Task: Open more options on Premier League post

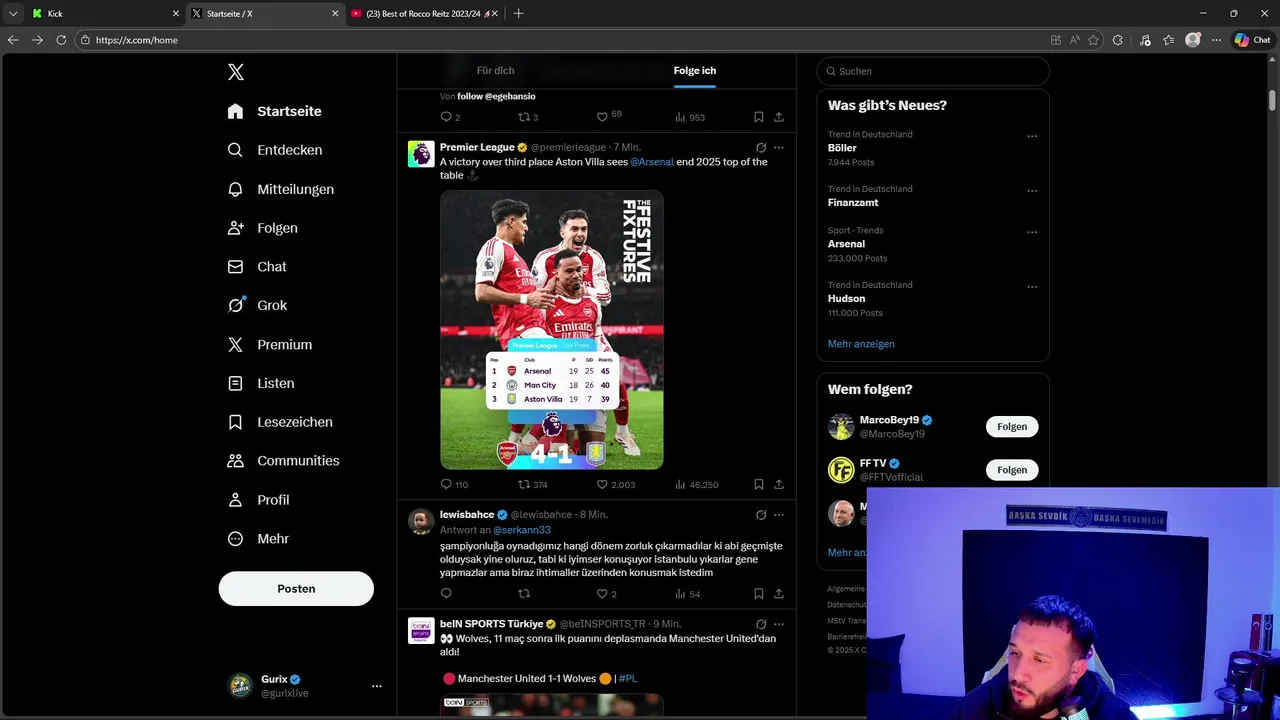Action: 779,147
